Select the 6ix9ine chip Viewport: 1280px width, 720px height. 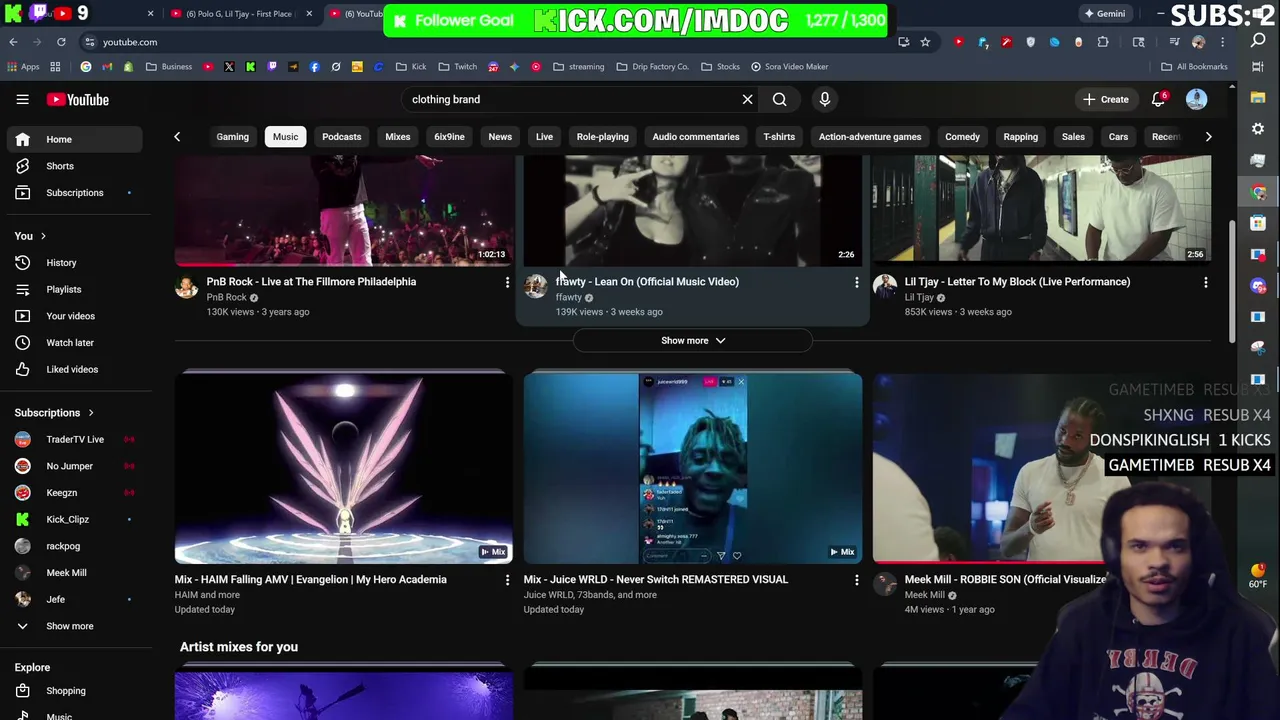coord(449,137)
